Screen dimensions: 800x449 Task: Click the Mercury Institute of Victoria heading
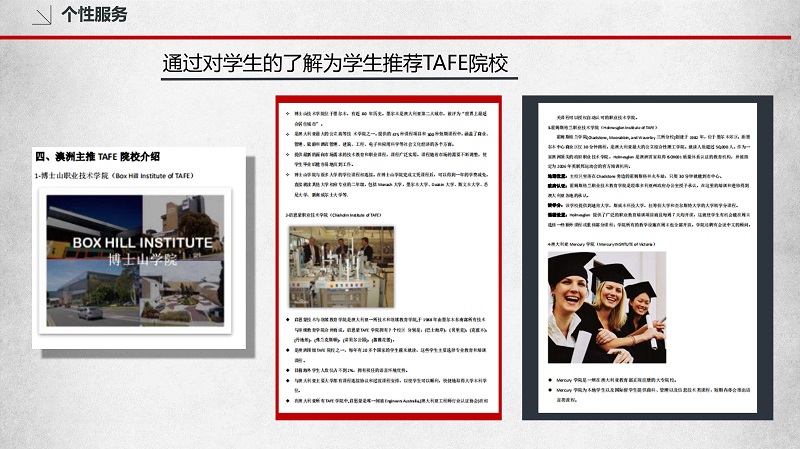[x=602, y=244]
